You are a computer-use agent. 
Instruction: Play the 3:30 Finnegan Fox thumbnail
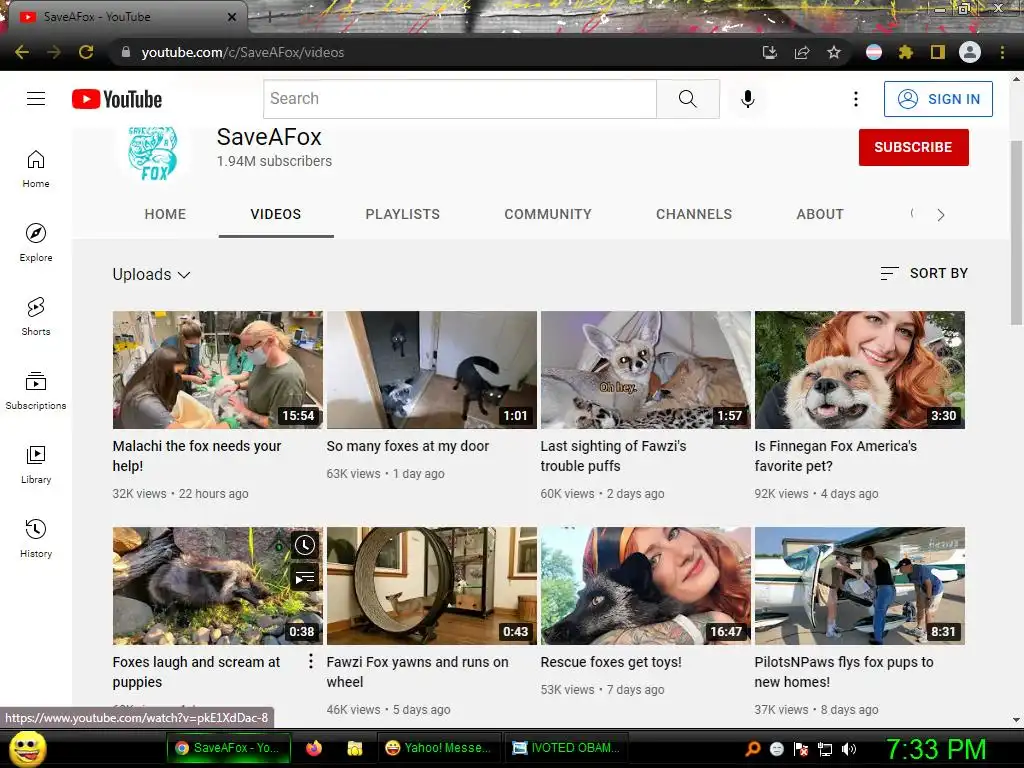(859, 370)
